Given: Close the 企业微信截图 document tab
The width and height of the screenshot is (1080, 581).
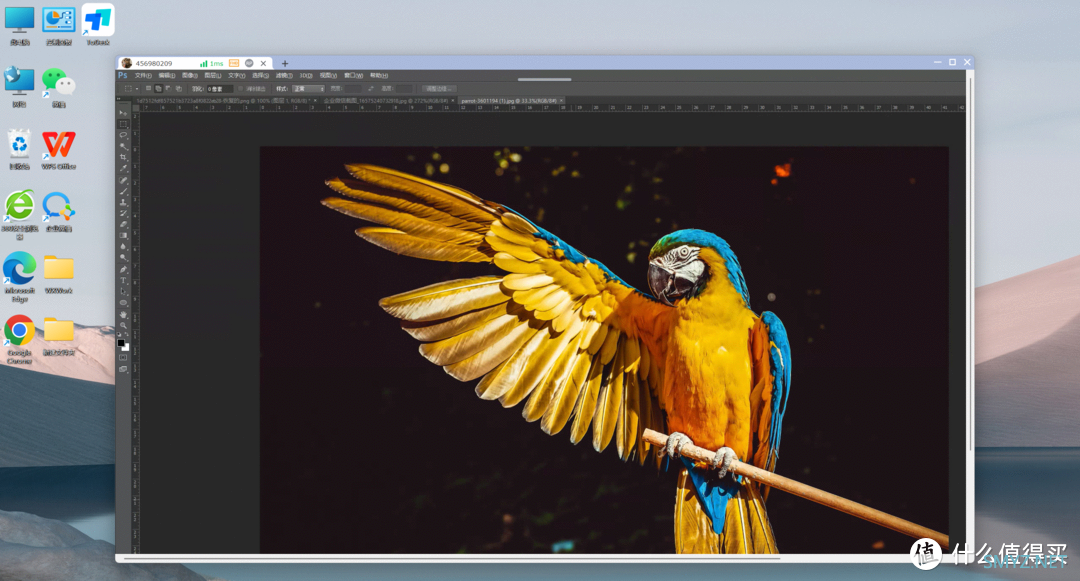Looking at the screenshot, I should (453, 101).
